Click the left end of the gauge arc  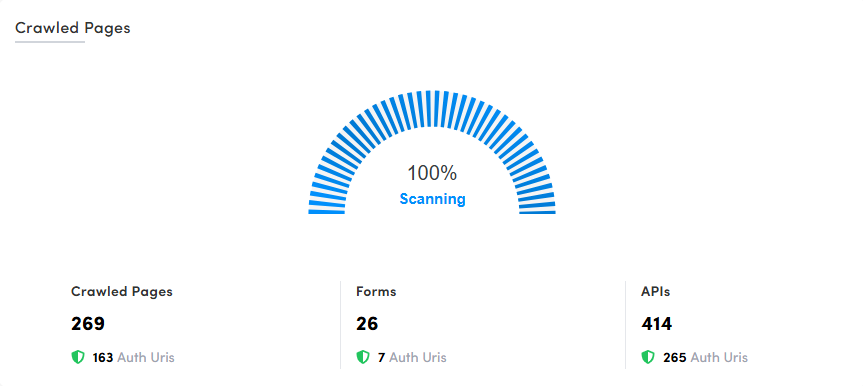coord(326,210)
